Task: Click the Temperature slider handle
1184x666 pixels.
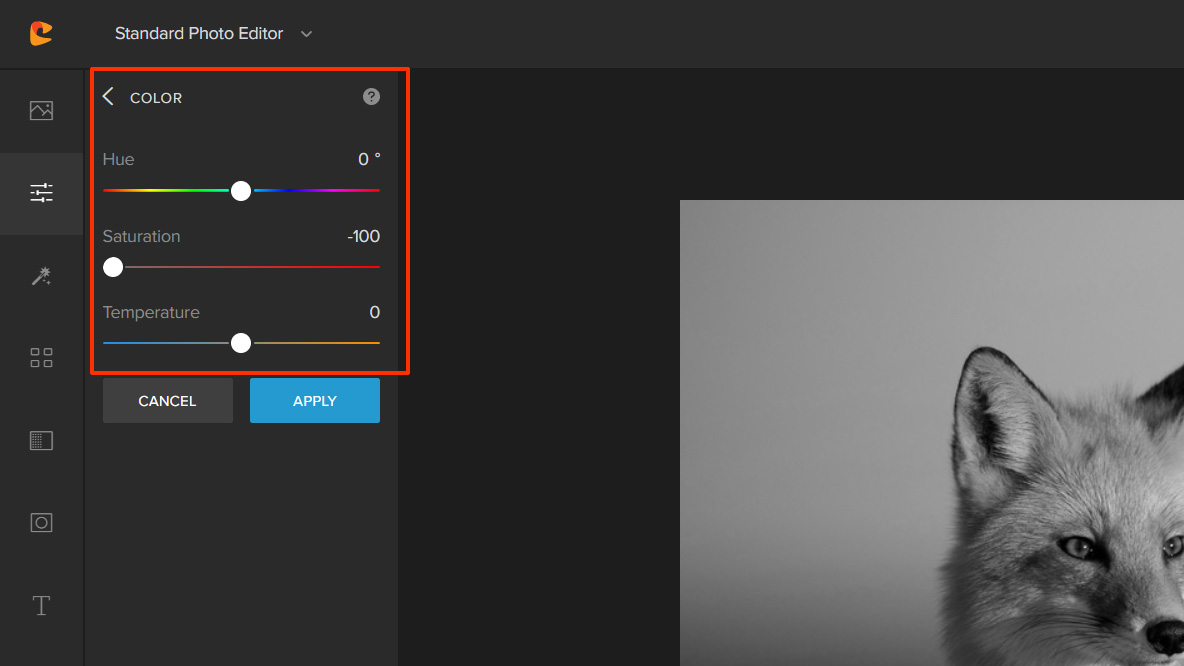Action: [241, 343]
